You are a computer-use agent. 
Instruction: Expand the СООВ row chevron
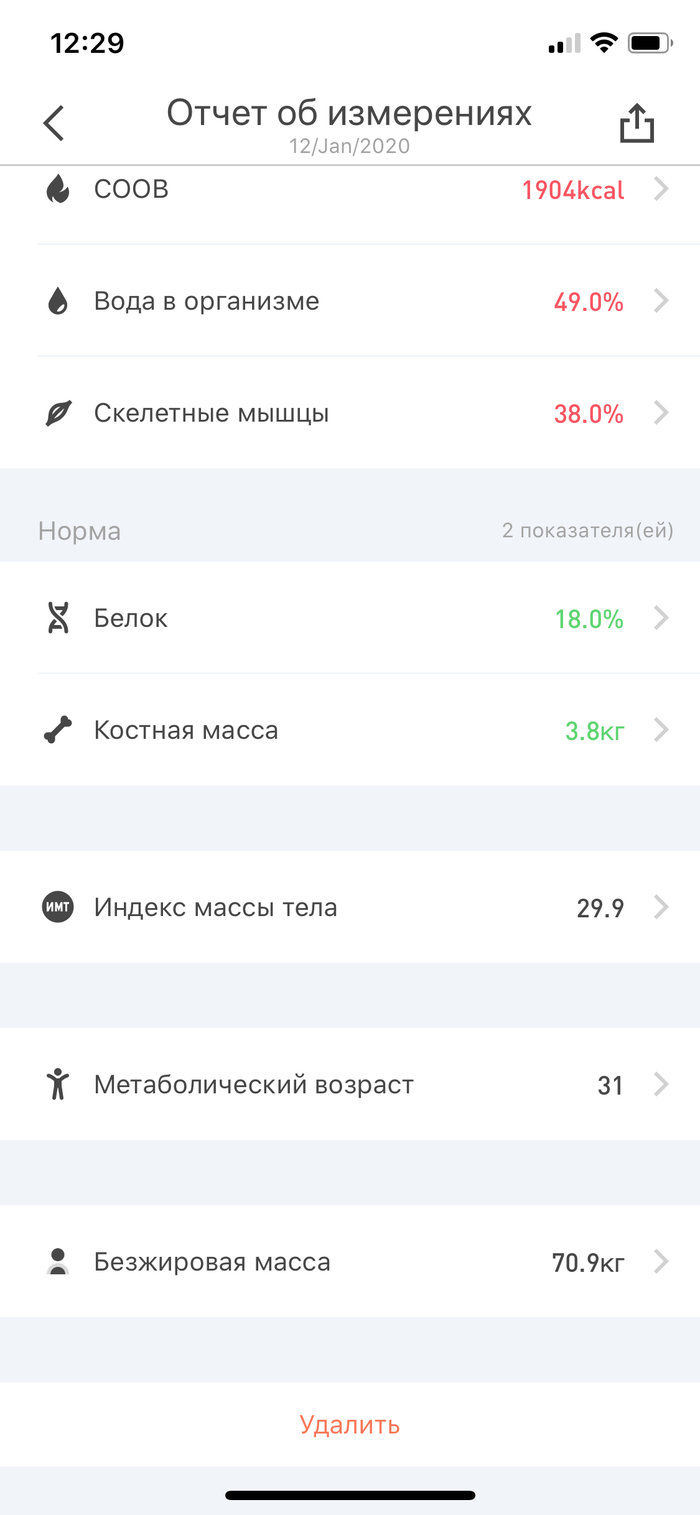(x=661, y=189)
